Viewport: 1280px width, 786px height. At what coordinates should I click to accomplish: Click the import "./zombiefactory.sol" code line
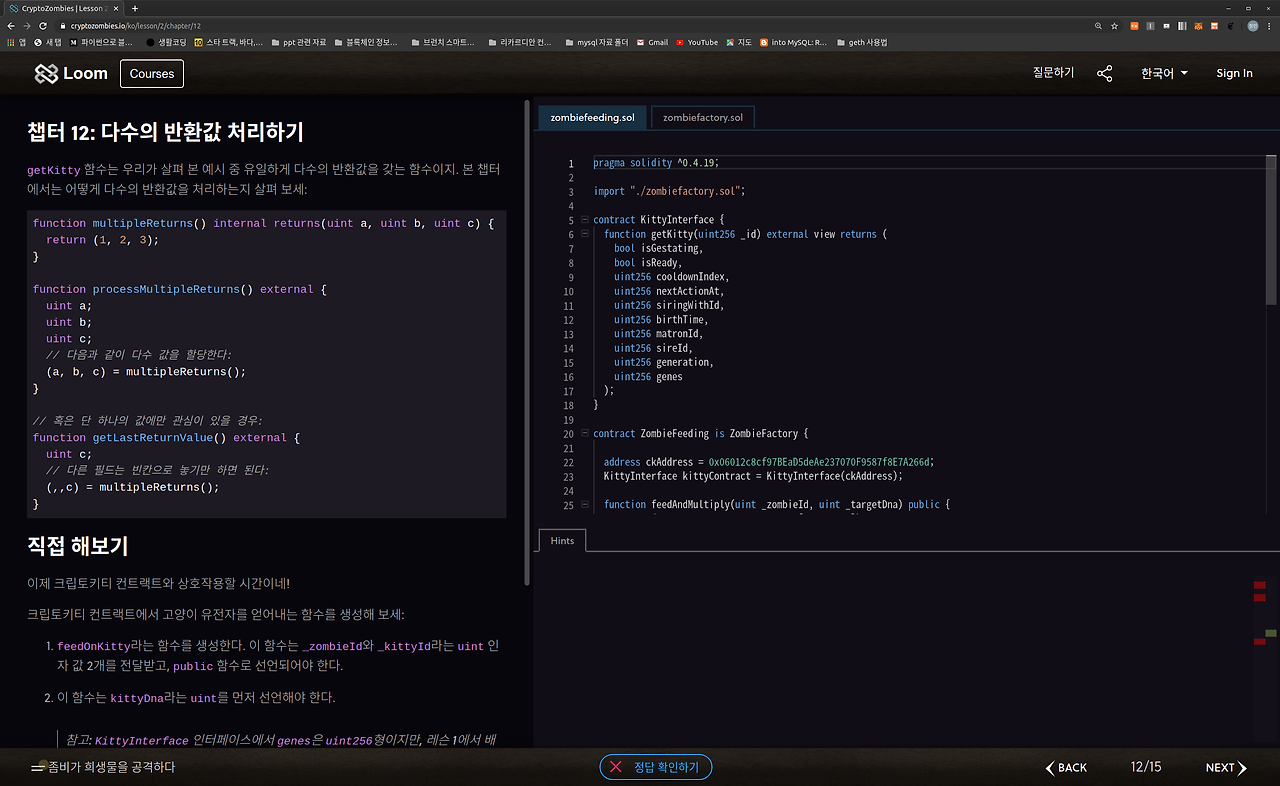[669, 191]
